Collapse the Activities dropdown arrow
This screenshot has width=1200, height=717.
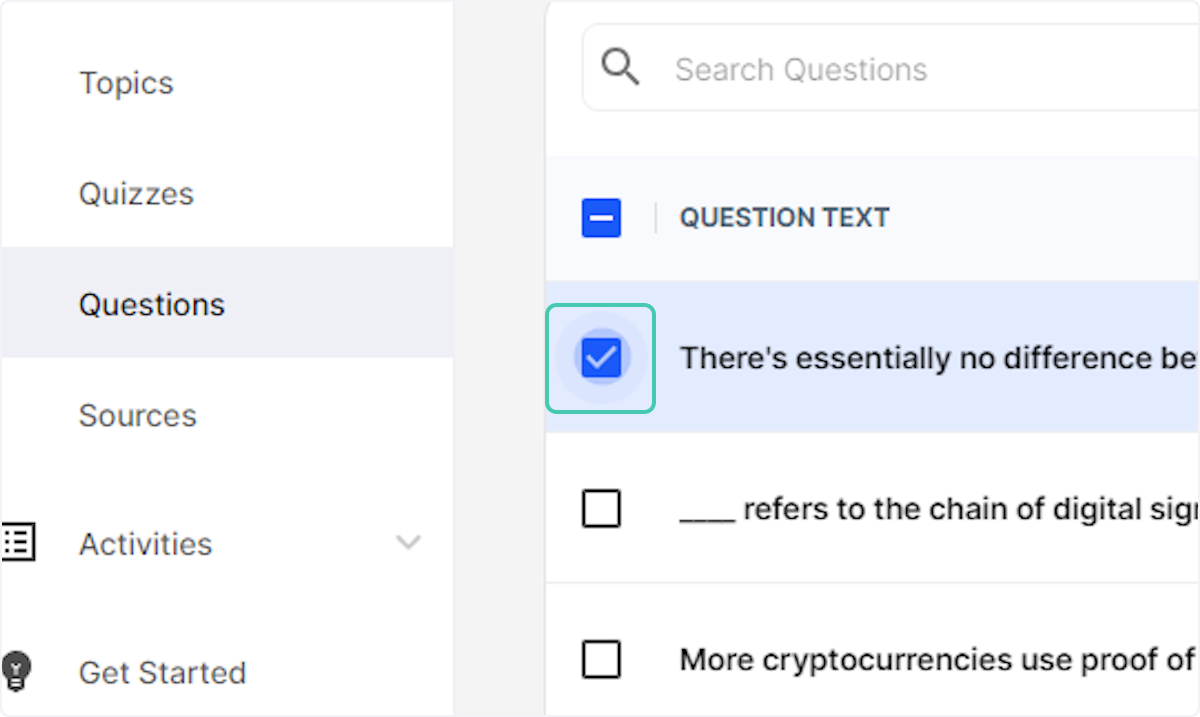click(408, 543)
